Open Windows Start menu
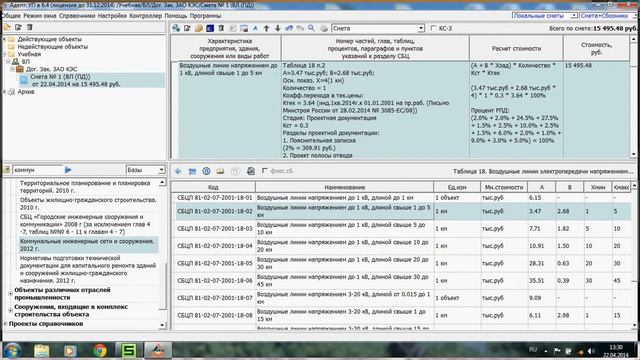The image size is (640, 360). click(12, 351)
